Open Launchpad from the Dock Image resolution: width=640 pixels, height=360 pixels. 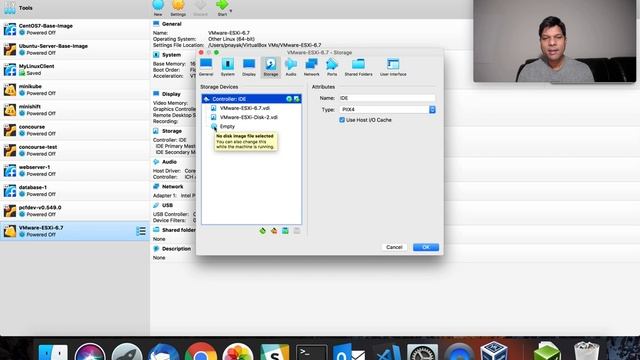(127, 352)
